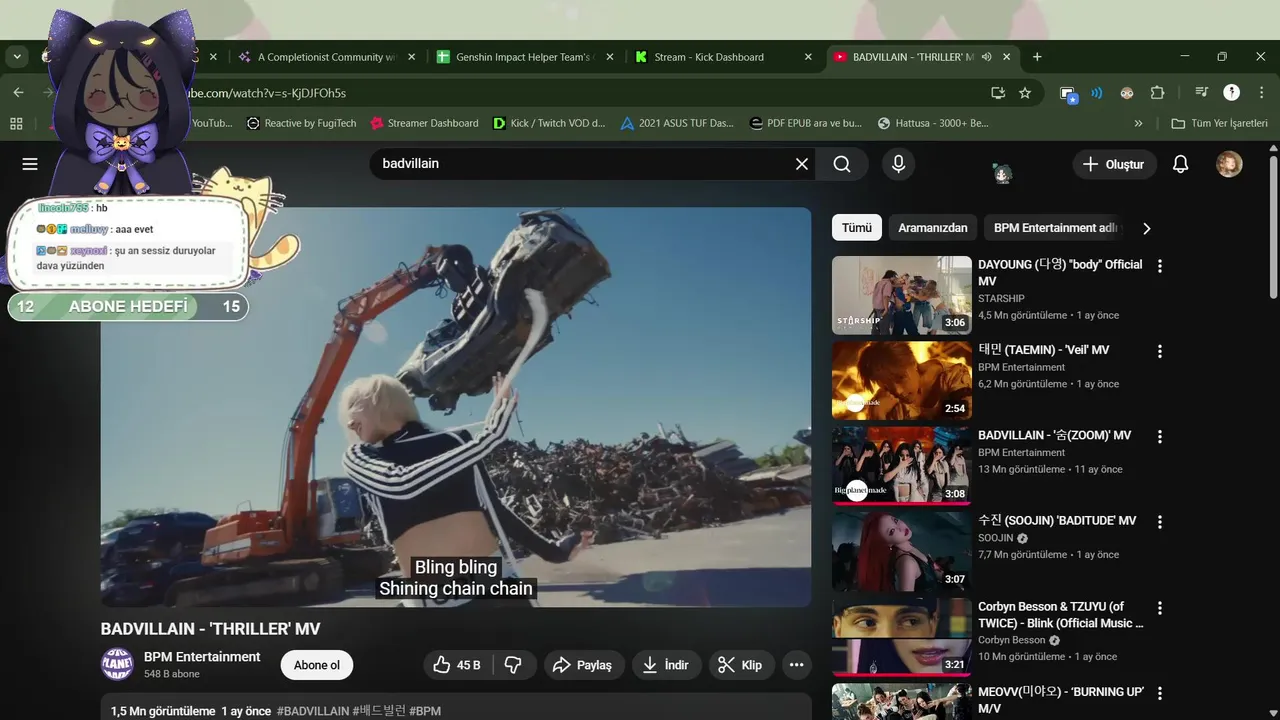Click the #BADVILLAIN hashtag in description
1280x720 pixels.
pos(313,711)
